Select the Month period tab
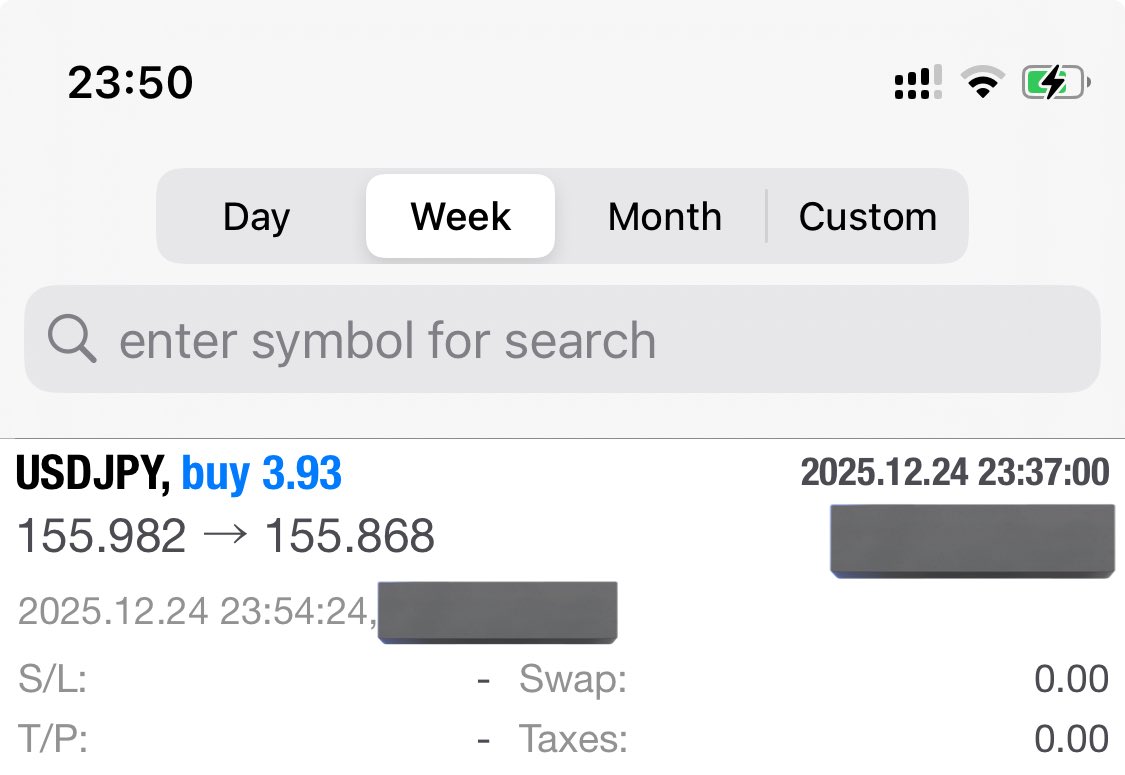 (664, 216)
